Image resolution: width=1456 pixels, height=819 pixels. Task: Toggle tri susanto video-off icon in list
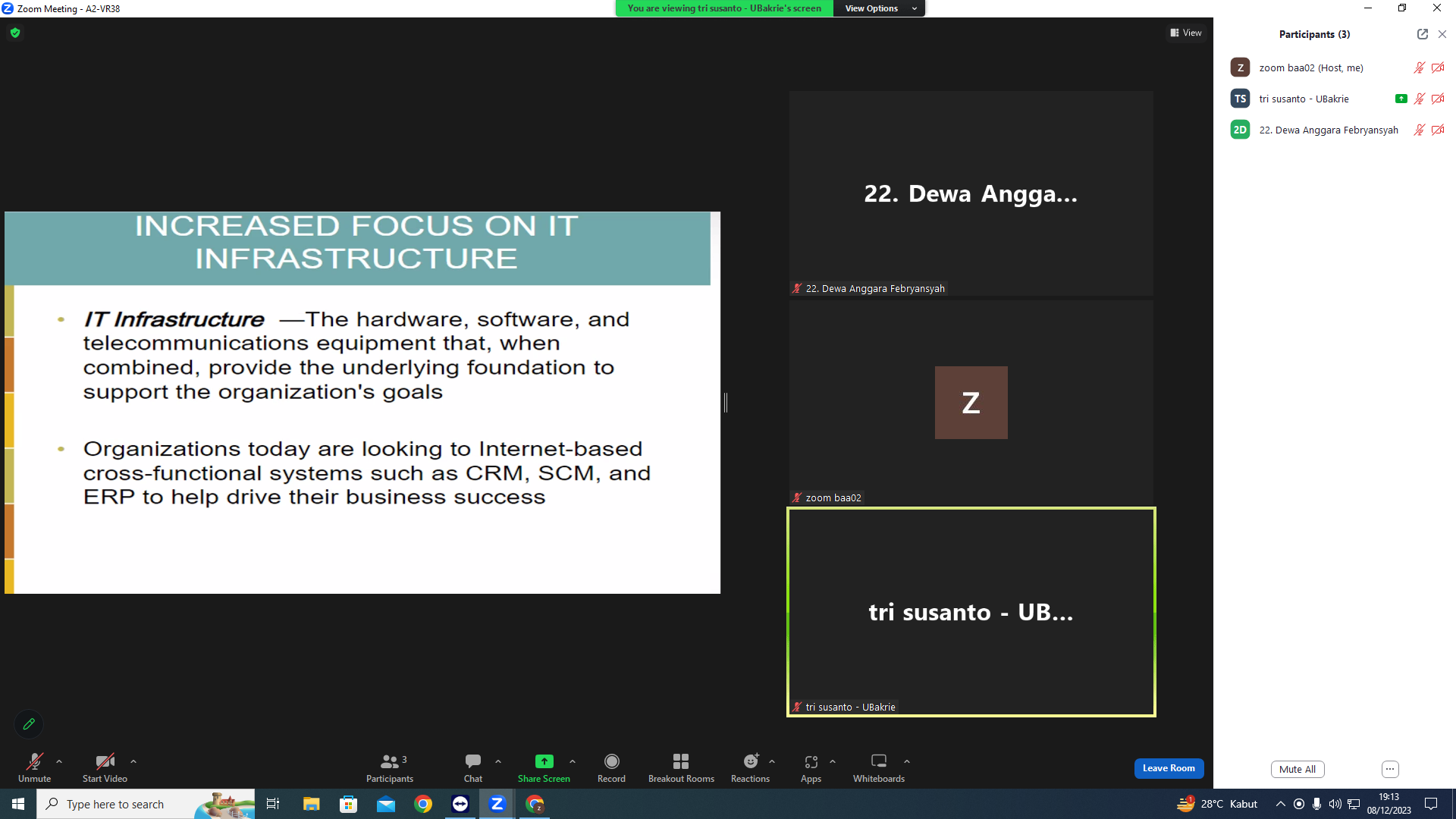click(x=1438, y=99)
